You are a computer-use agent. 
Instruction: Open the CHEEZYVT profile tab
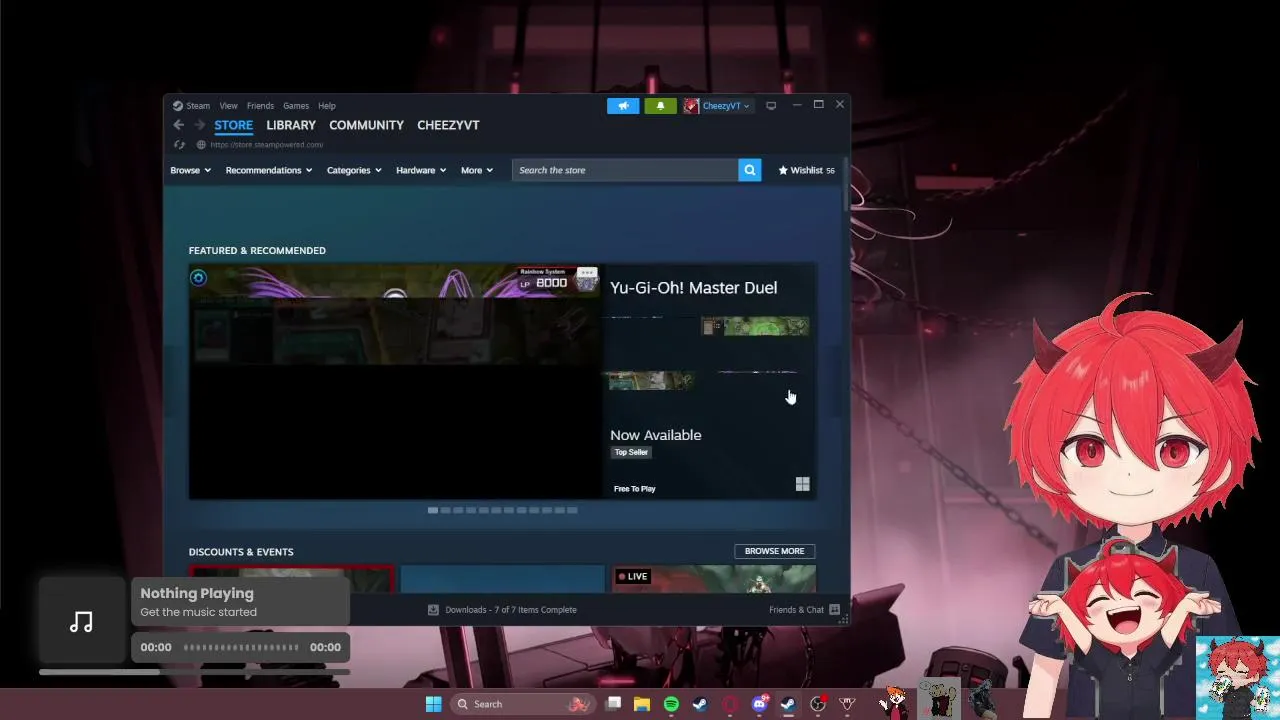(x=448, y=125)
